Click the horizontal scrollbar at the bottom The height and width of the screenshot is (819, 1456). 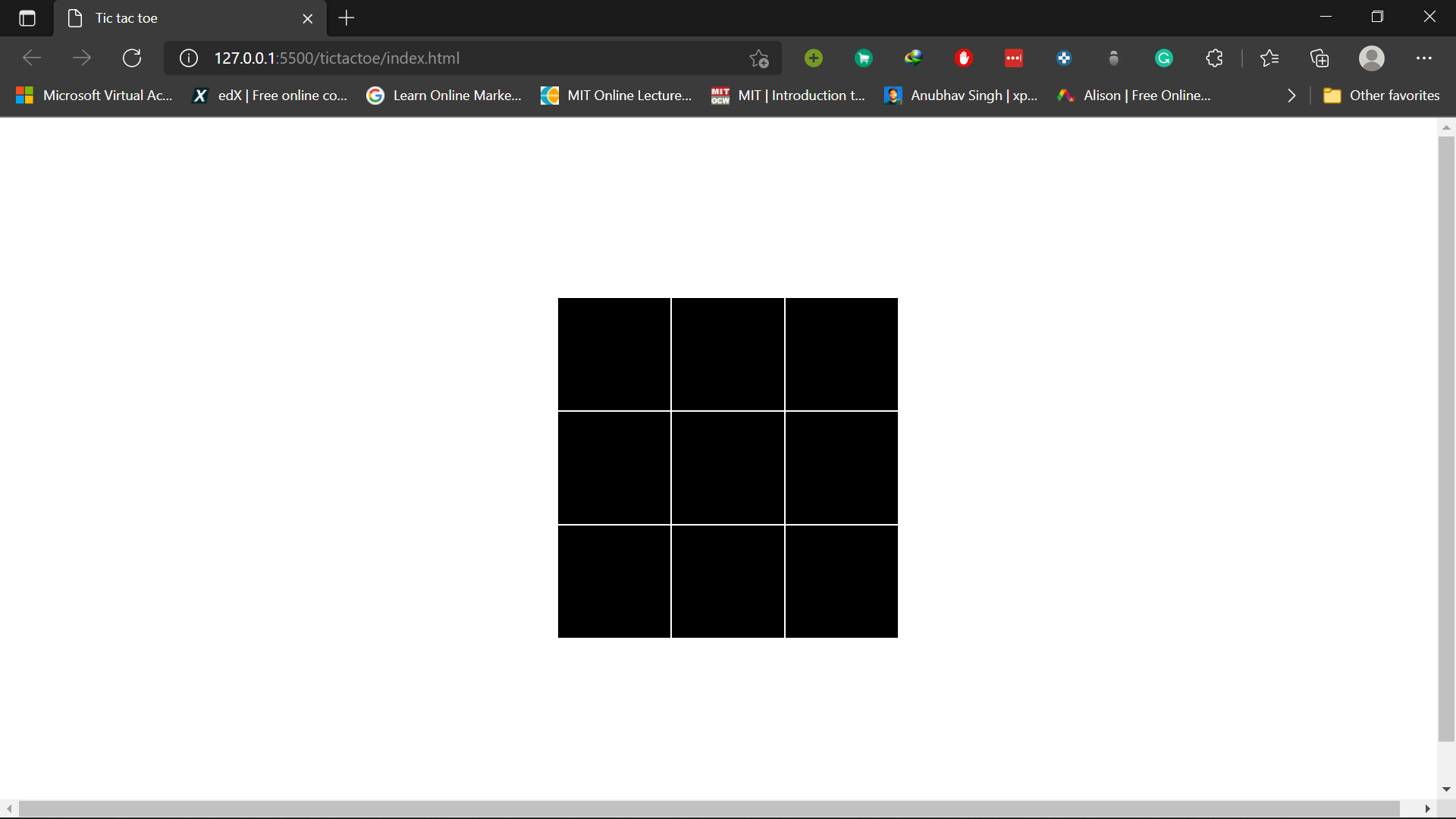(x=708, y=809)
